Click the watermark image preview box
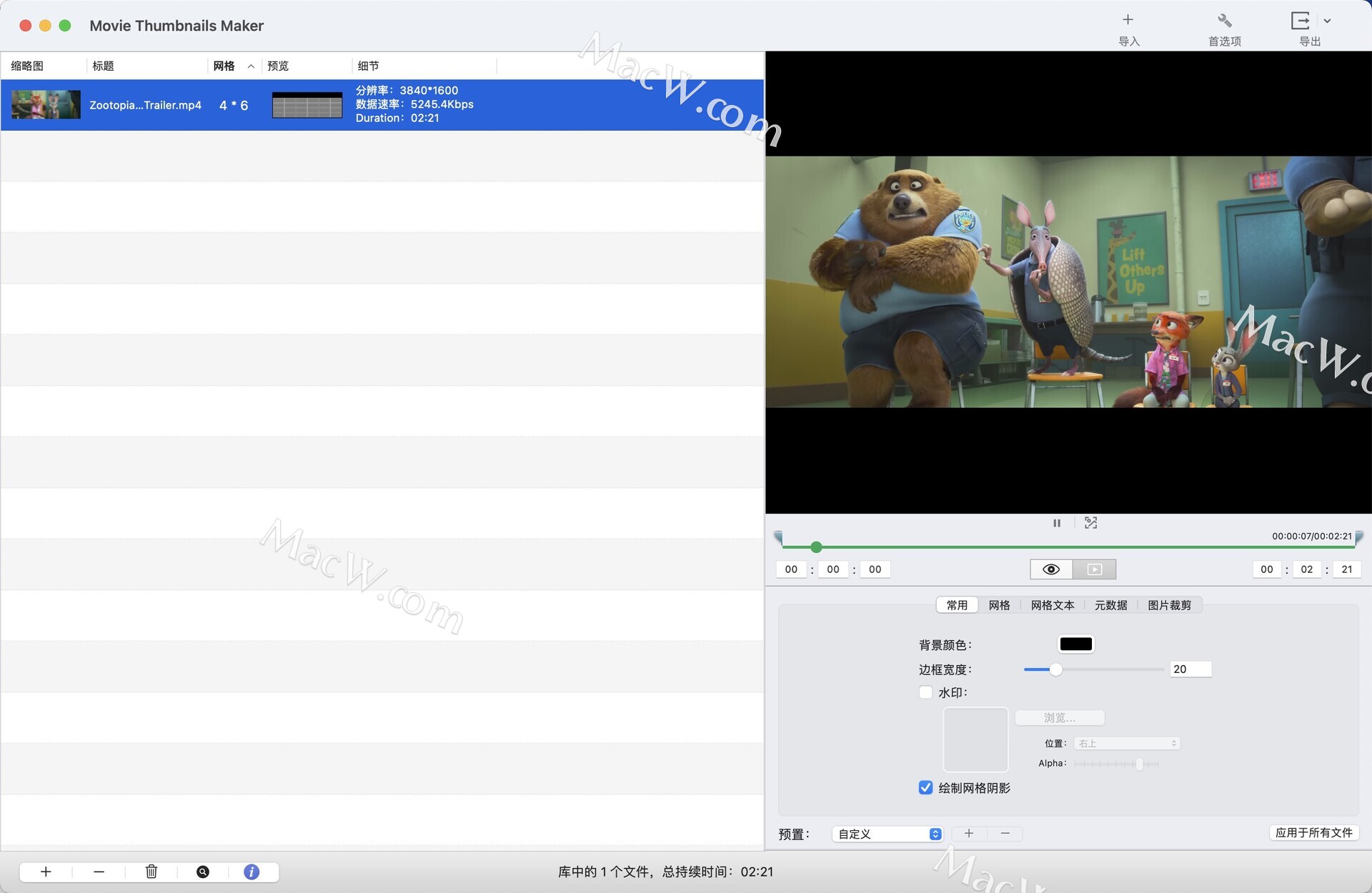The height and width of the screenshot is (893, 1372). pos(975,739)
